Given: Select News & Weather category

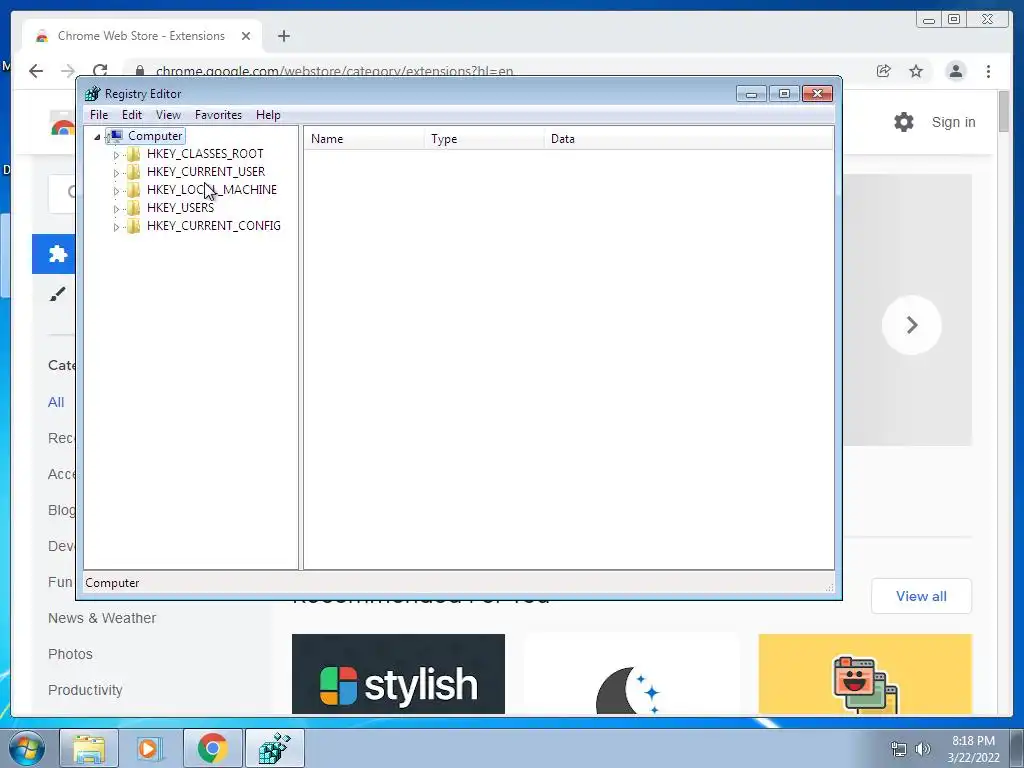Looking at the screenshot, I should (x=102, y=618).
